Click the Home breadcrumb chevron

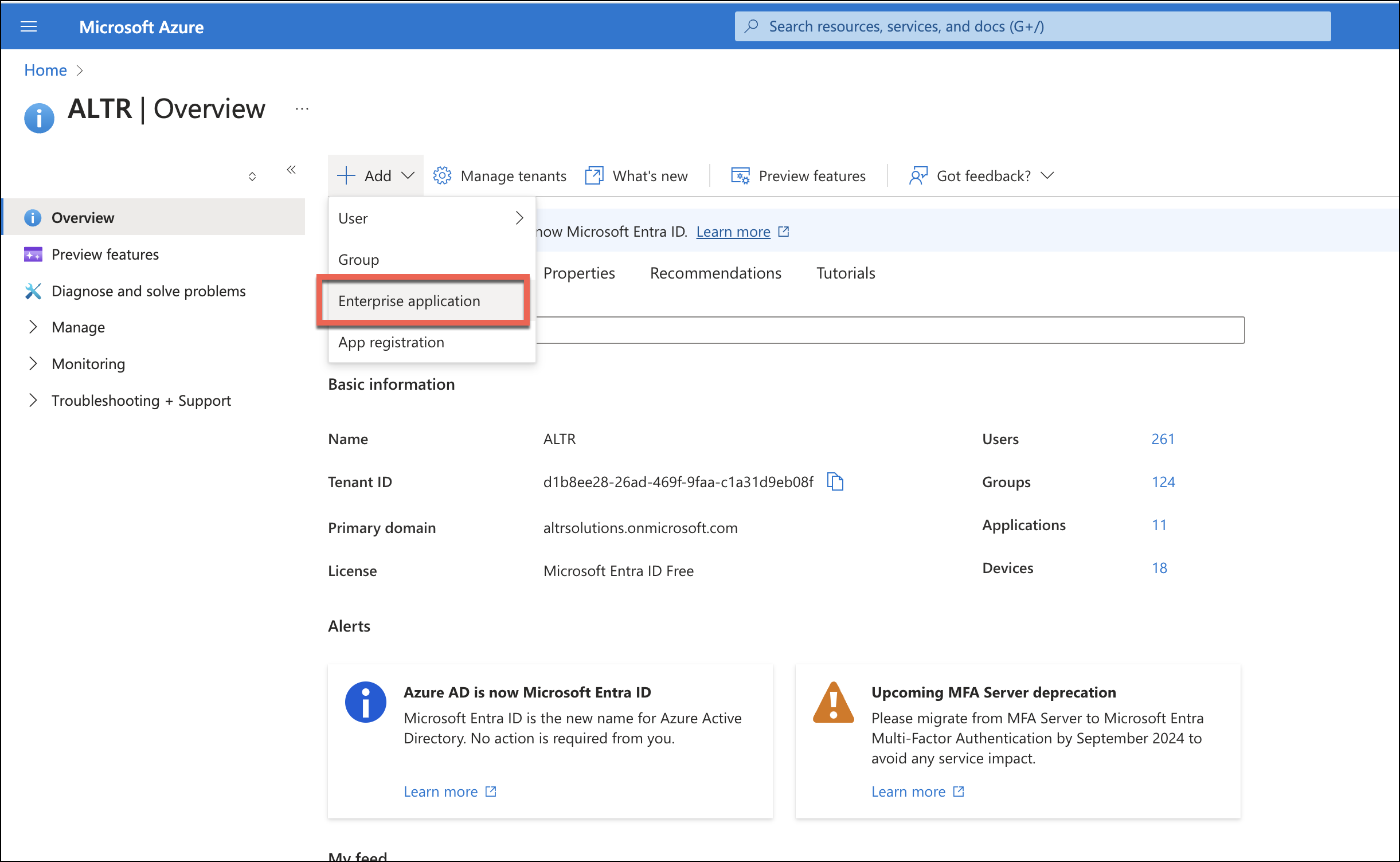click(80, 70)
